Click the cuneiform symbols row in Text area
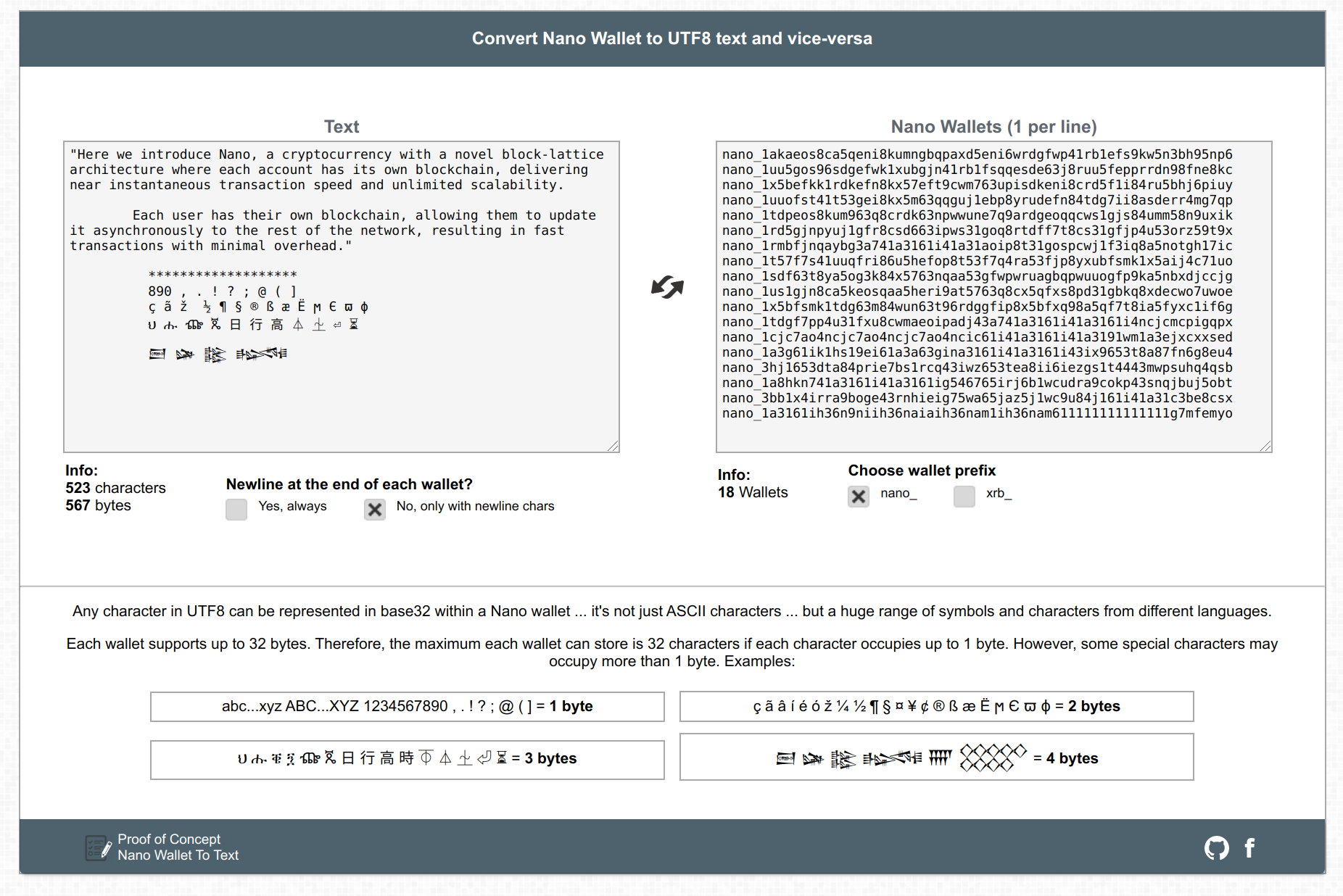 [x=218, y=354]
